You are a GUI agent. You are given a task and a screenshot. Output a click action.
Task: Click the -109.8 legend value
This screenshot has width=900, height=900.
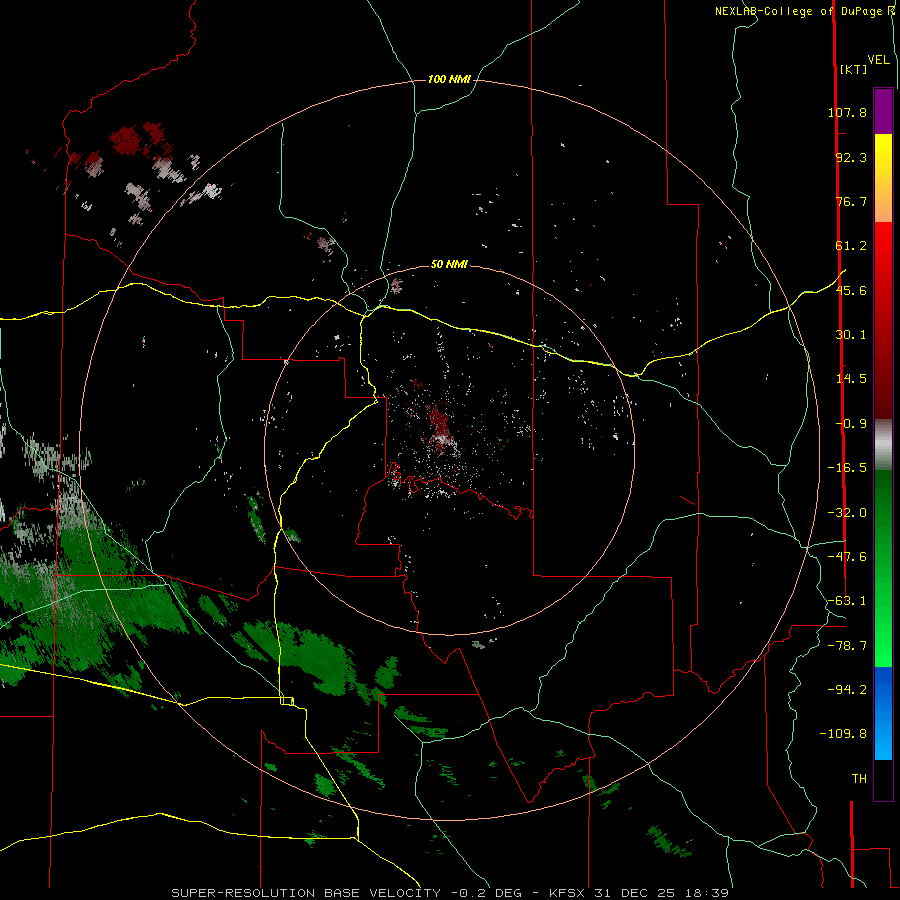point(843,734)
